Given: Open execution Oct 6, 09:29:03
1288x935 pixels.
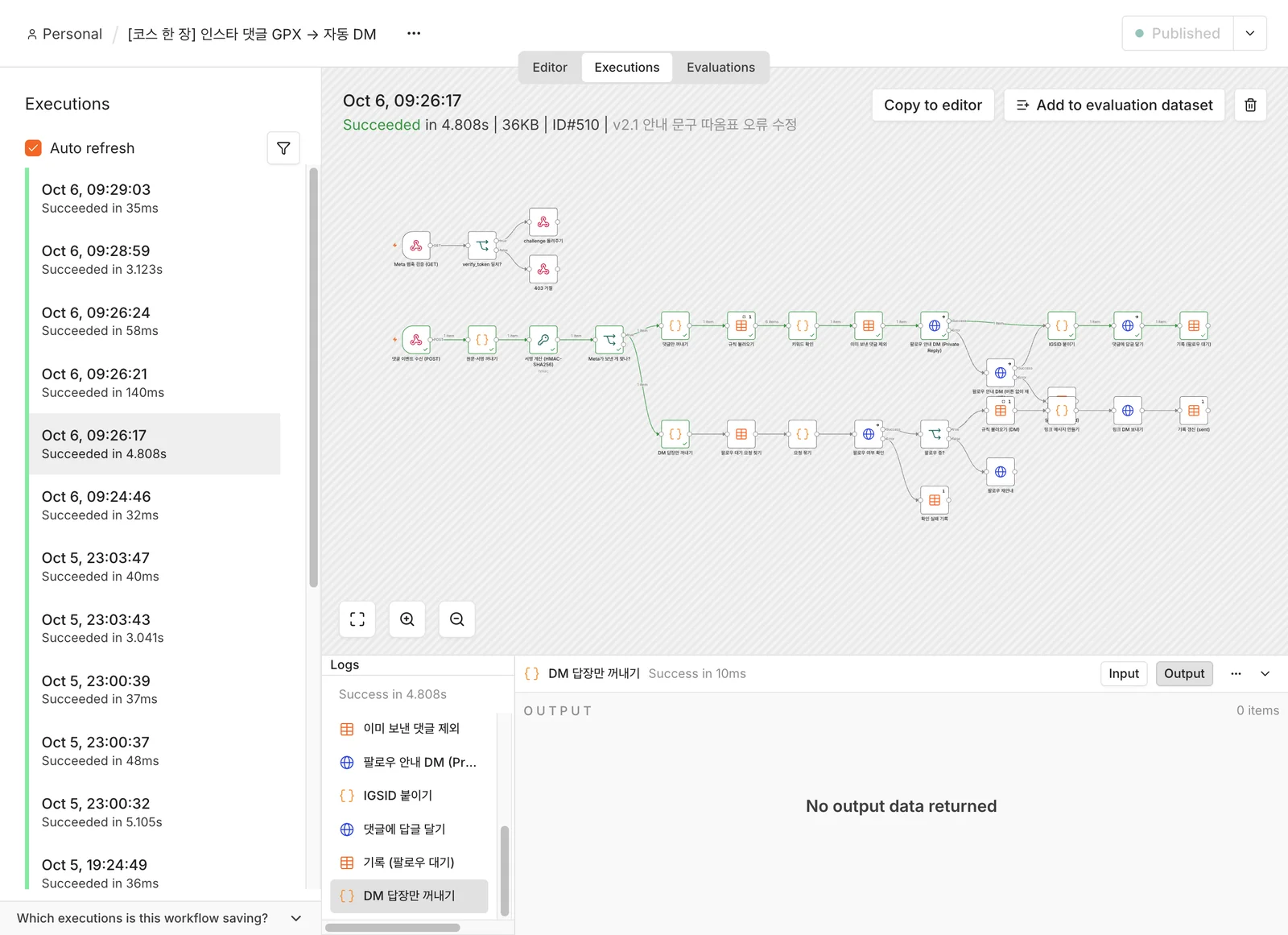Looking at the screenshot, I should click(155, 198).
